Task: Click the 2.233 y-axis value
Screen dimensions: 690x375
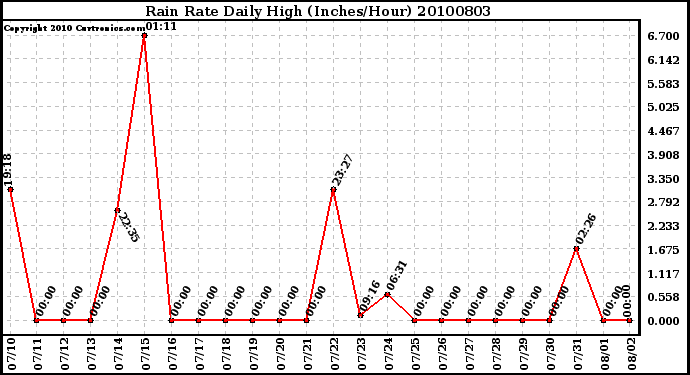Action: click(664, 226)
